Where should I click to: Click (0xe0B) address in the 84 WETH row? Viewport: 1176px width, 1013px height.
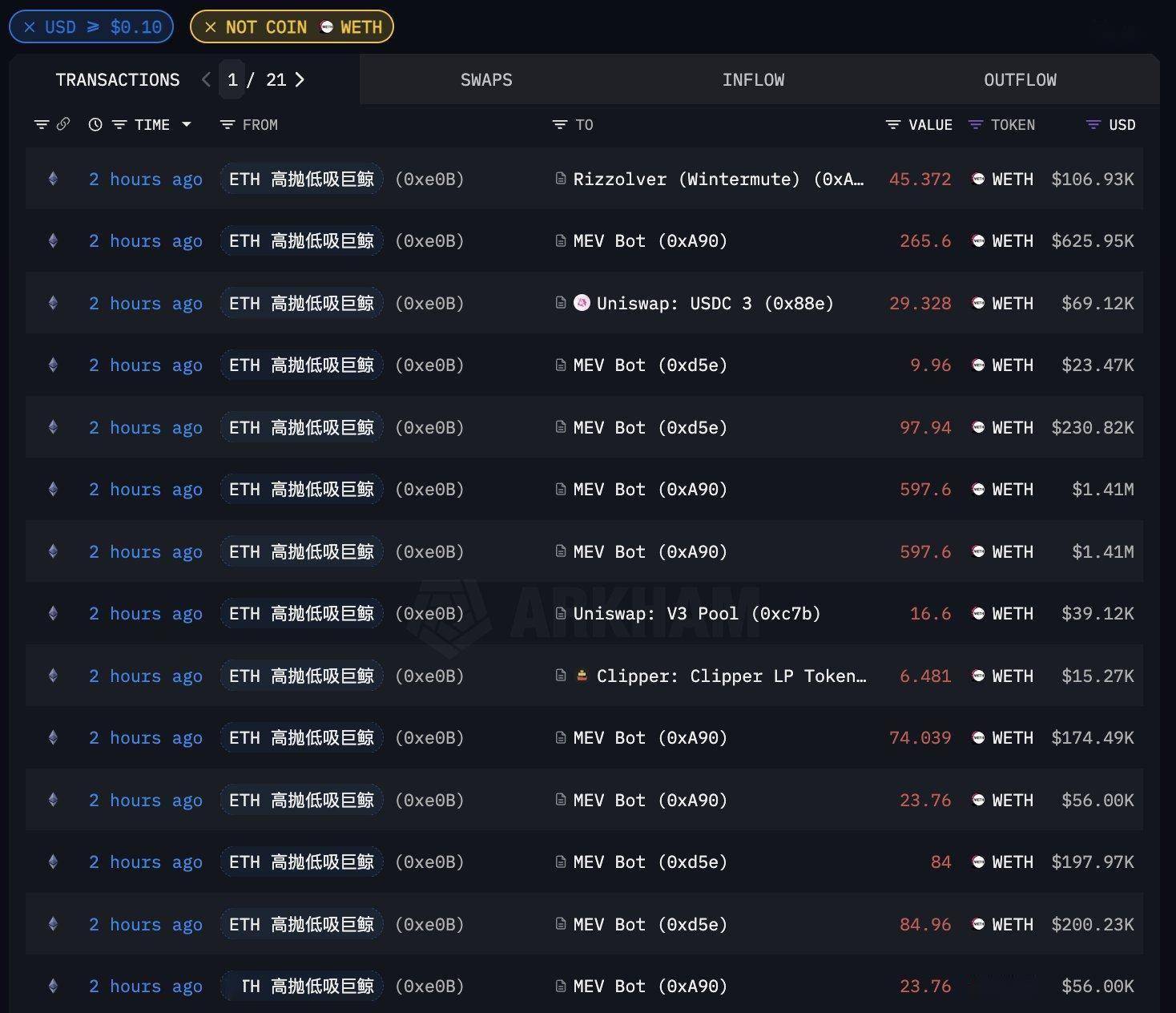[x=429, y=862]
